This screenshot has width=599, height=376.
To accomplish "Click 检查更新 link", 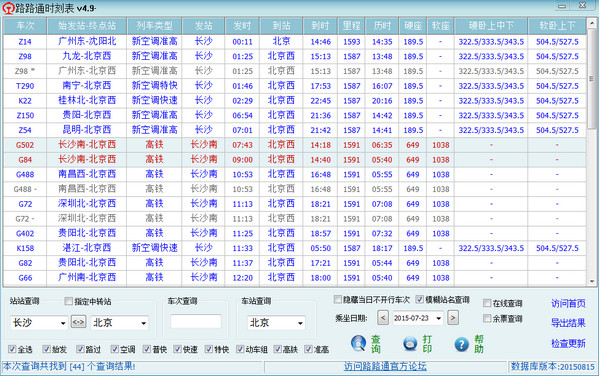I will tap(568, 343).
